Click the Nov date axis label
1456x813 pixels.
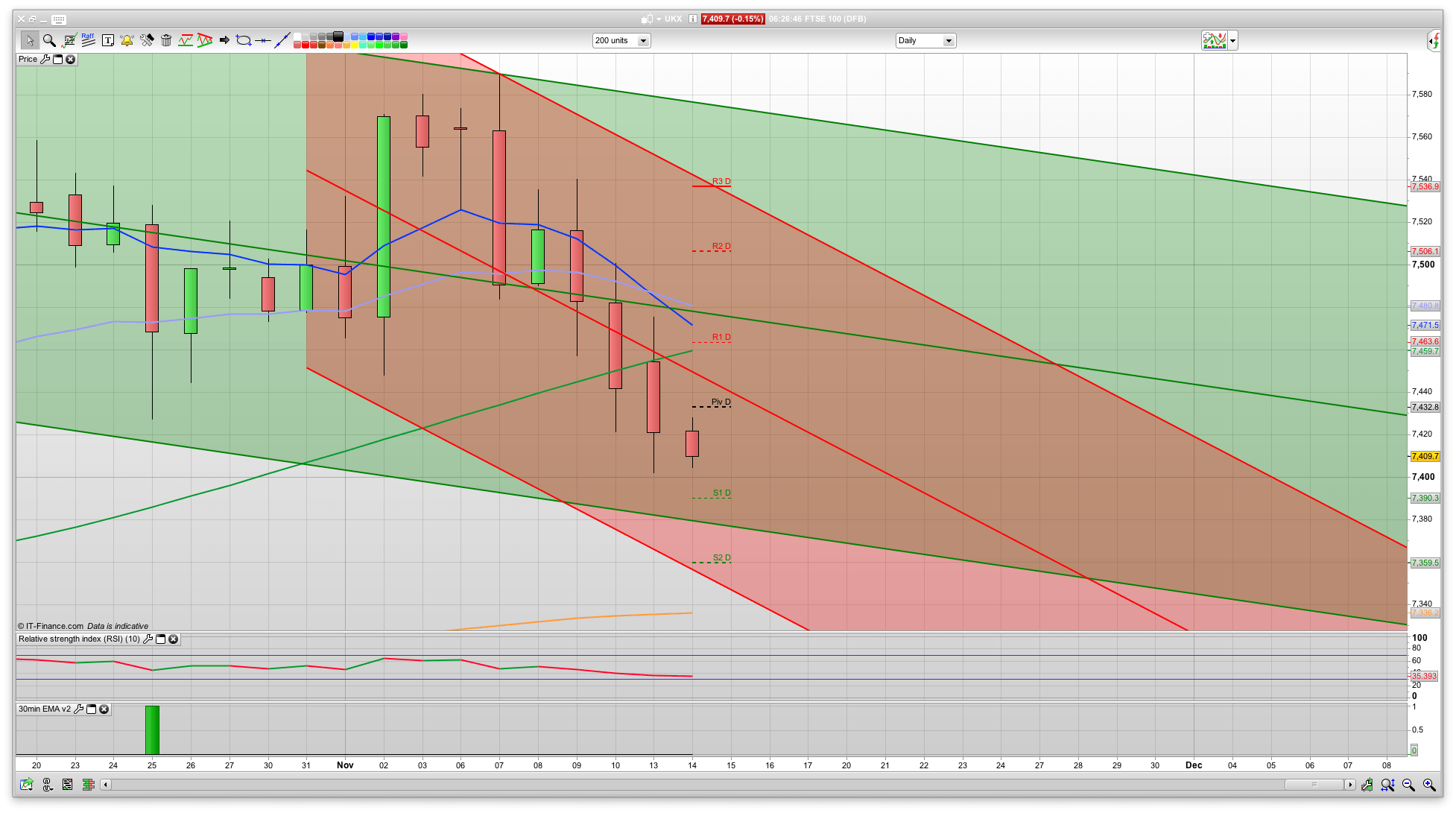point(345,765)
